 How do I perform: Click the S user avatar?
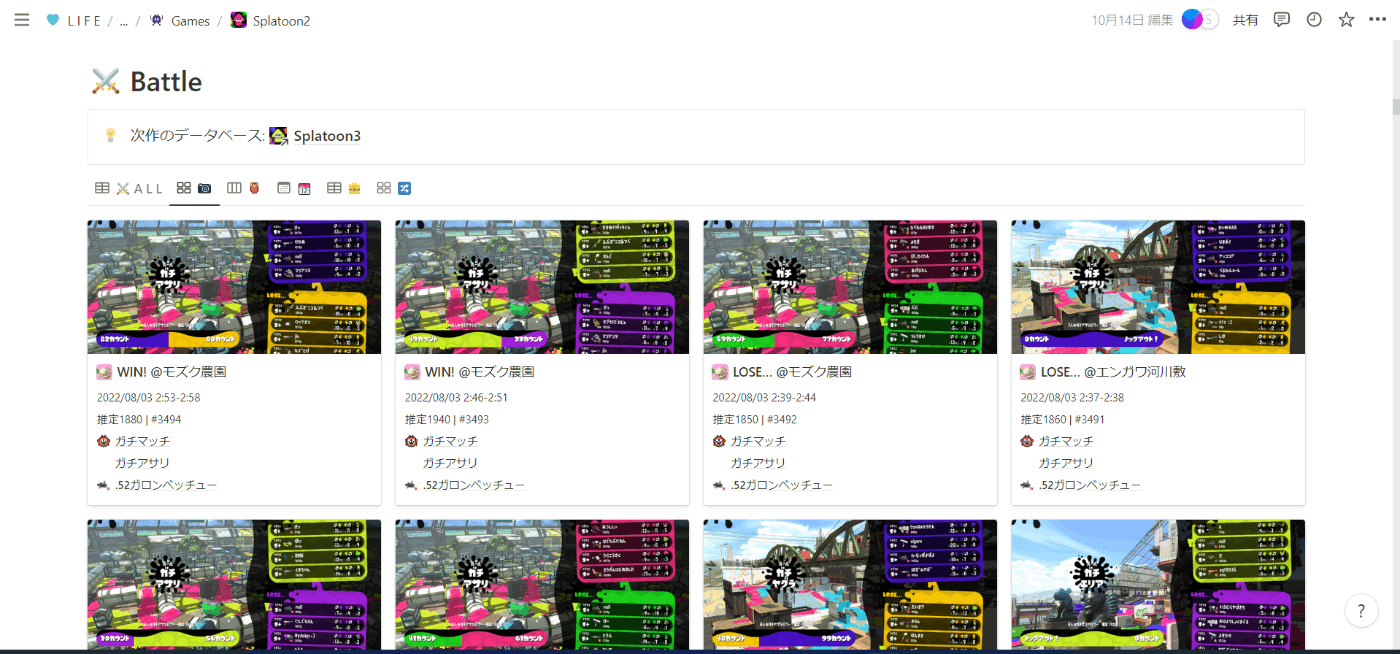[1210, 20]
